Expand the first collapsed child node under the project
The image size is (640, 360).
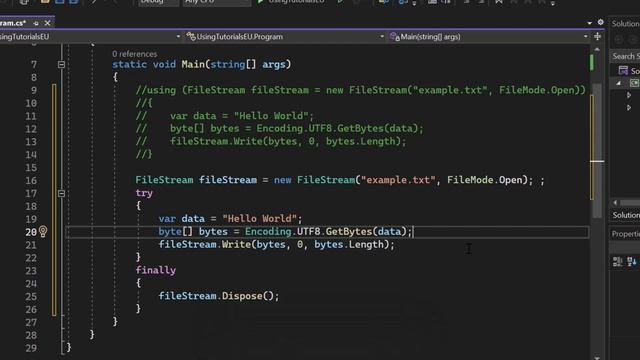[629, 95]
